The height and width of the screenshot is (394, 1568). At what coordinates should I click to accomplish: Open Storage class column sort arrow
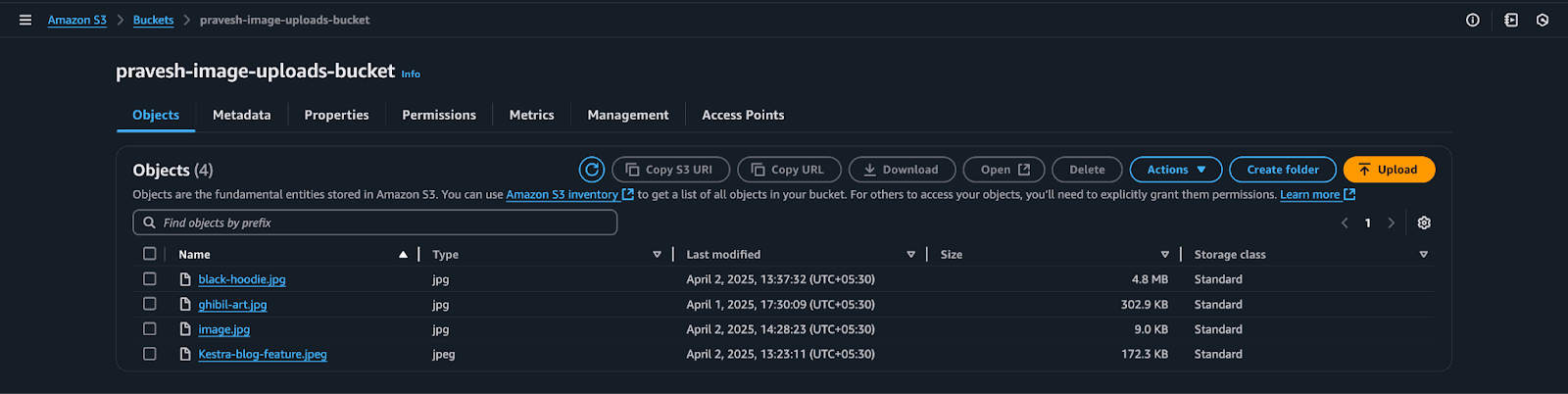point(1423,255)
